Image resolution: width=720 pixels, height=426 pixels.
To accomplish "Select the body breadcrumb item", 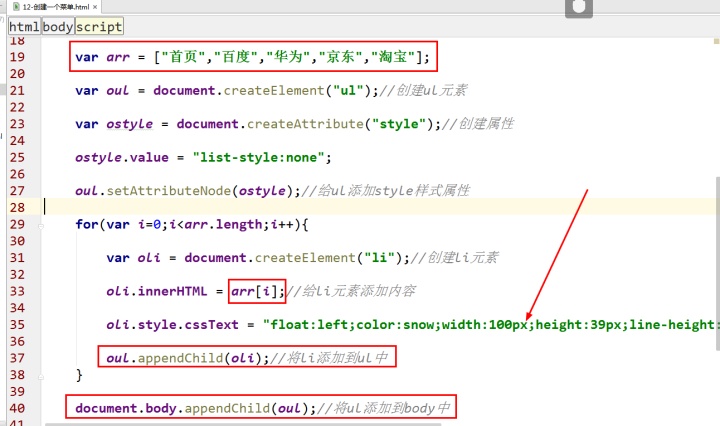I will click(x=58, y=27).
